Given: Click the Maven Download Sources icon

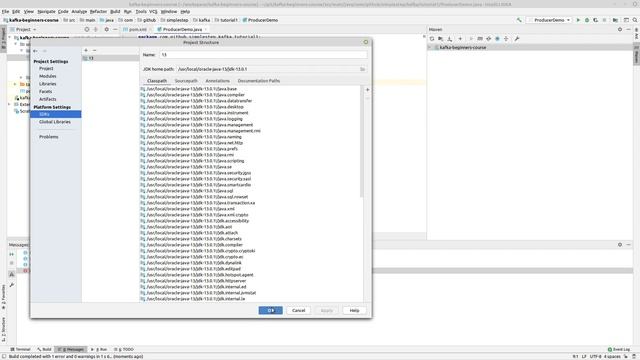Looking at the screenshot, I should point(450,39).
